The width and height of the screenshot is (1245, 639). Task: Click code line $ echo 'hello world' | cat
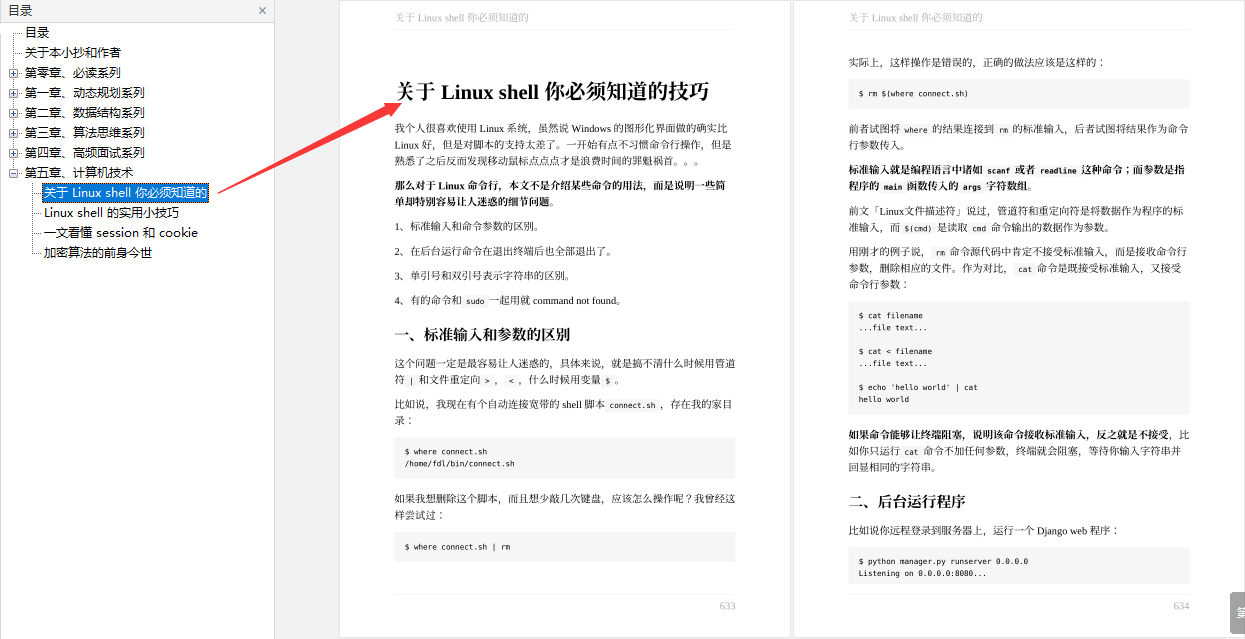pos(918,388)
